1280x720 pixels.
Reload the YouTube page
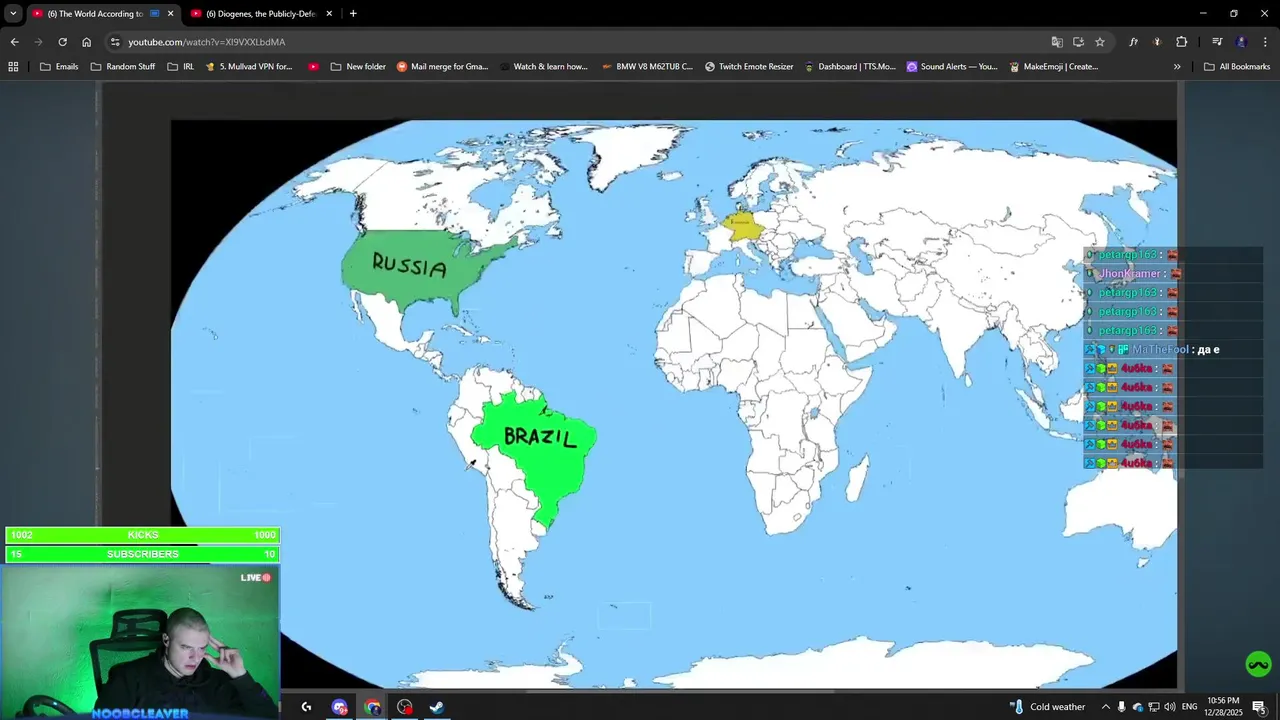(x=62, y=42)
